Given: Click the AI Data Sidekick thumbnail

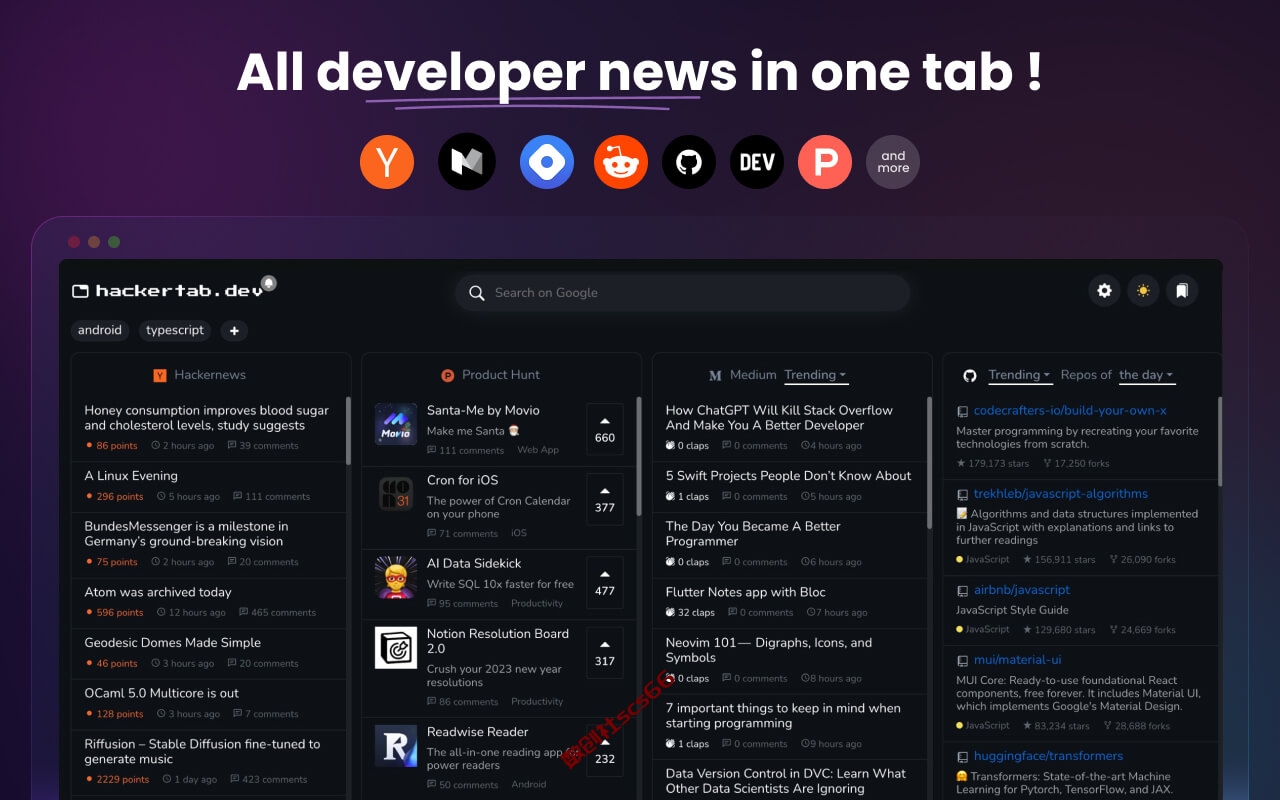Looking at the screenshot, I should [396, 577].
